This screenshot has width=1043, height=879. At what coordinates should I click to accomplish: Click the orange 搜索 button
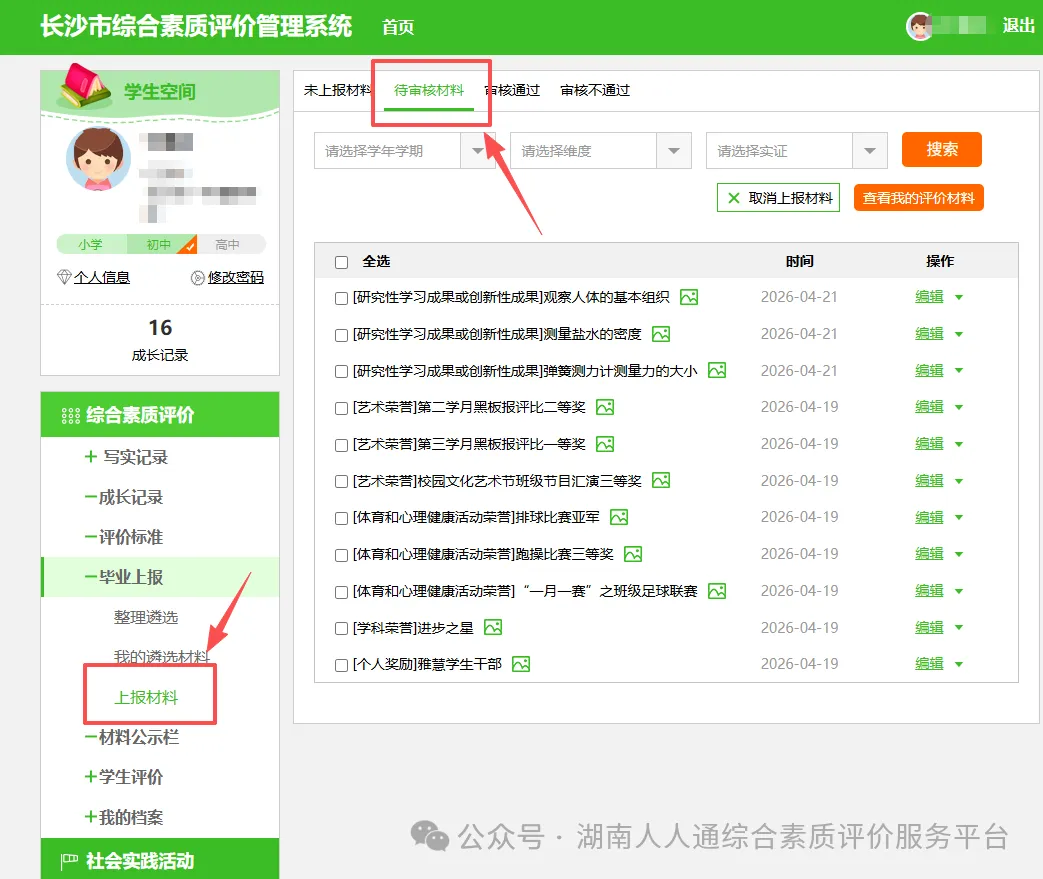point(941,150)
